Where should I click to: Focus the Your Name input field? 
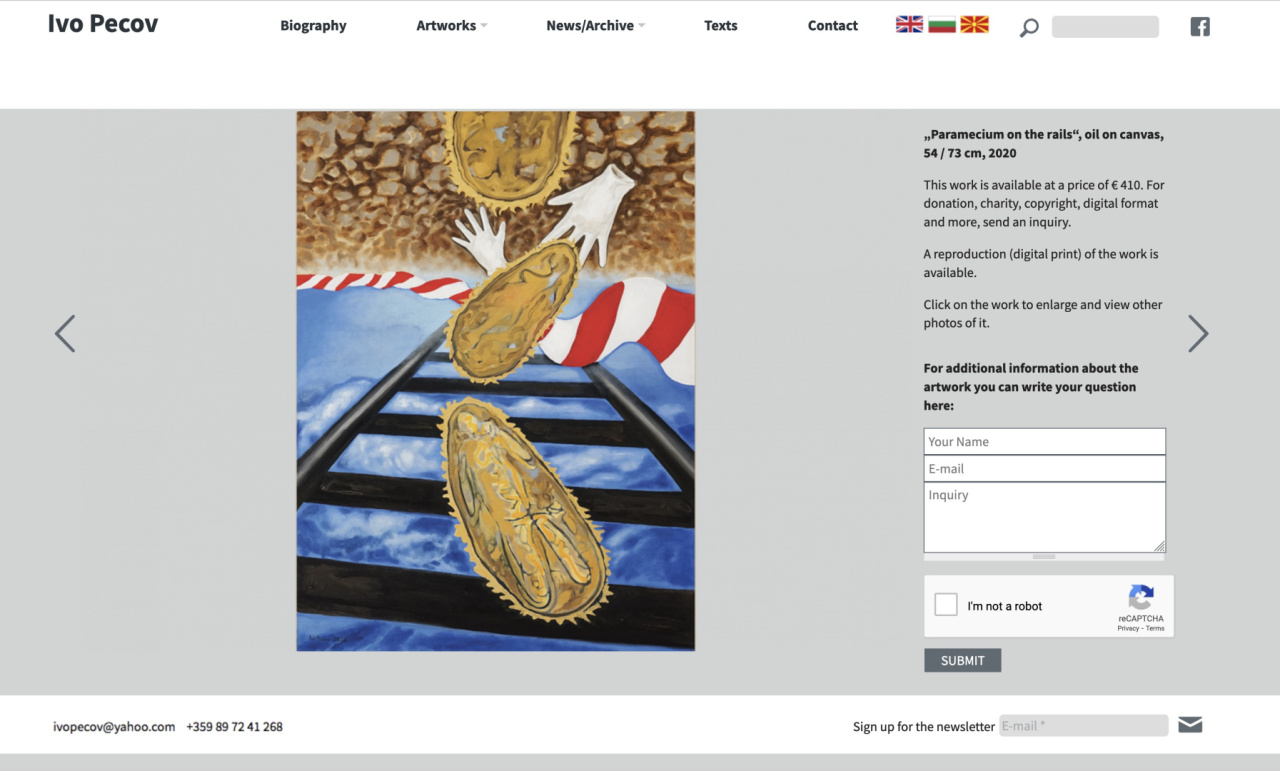(x=1044, y=441)
